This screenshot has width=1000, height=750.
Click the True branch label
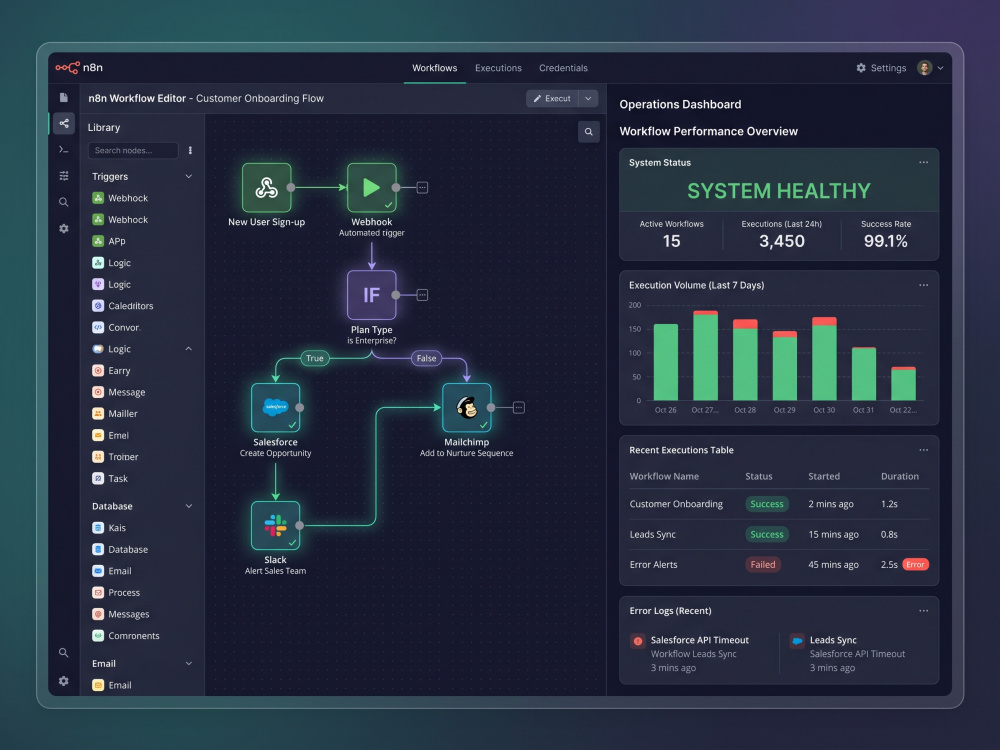point(314,358)
